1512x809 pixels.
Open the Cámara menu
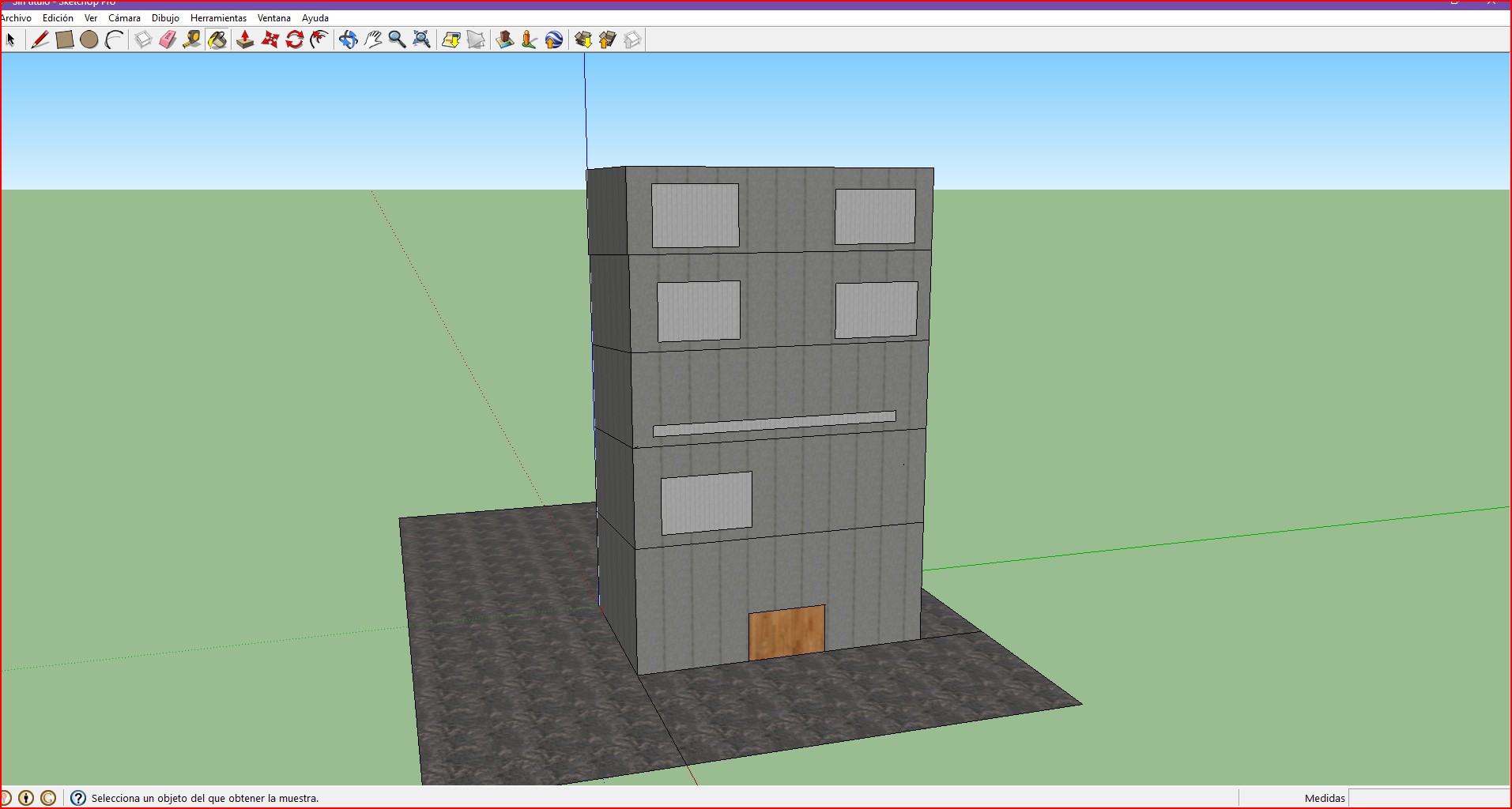[x=124, y=17]
